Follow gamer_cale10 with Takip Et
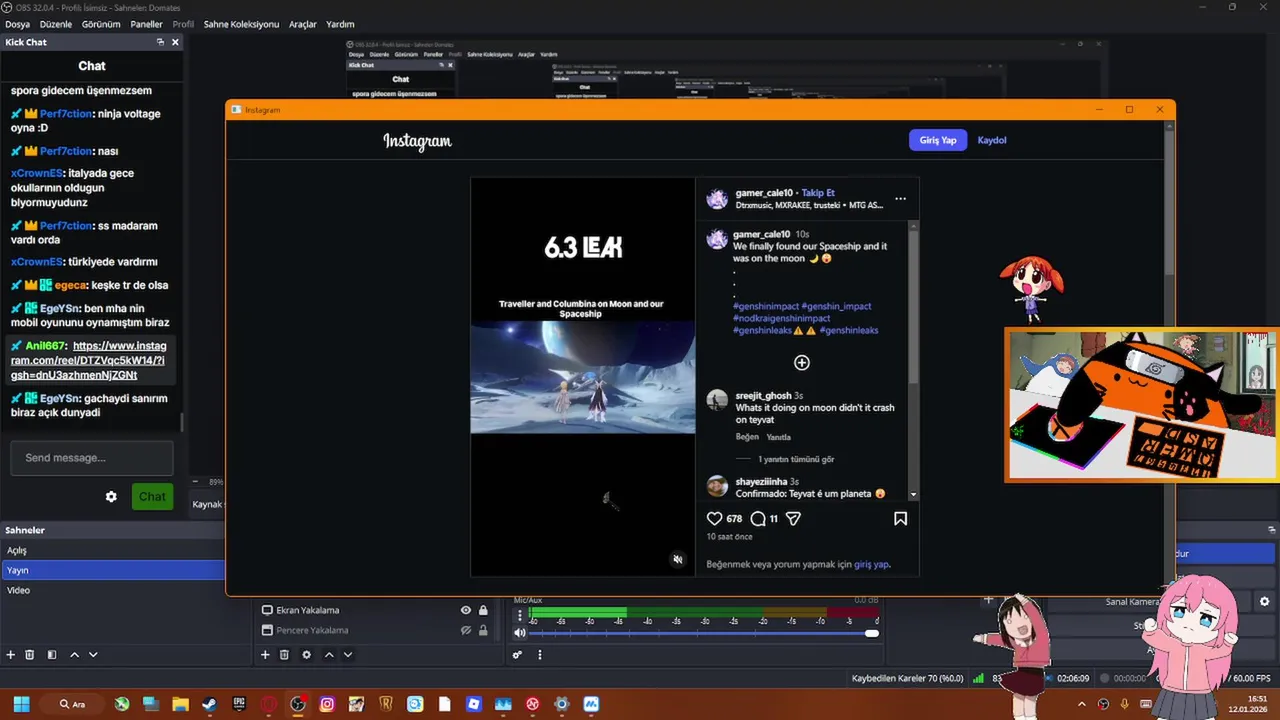1280x720 pixels. pyautogui.click(x=818, y=193)
